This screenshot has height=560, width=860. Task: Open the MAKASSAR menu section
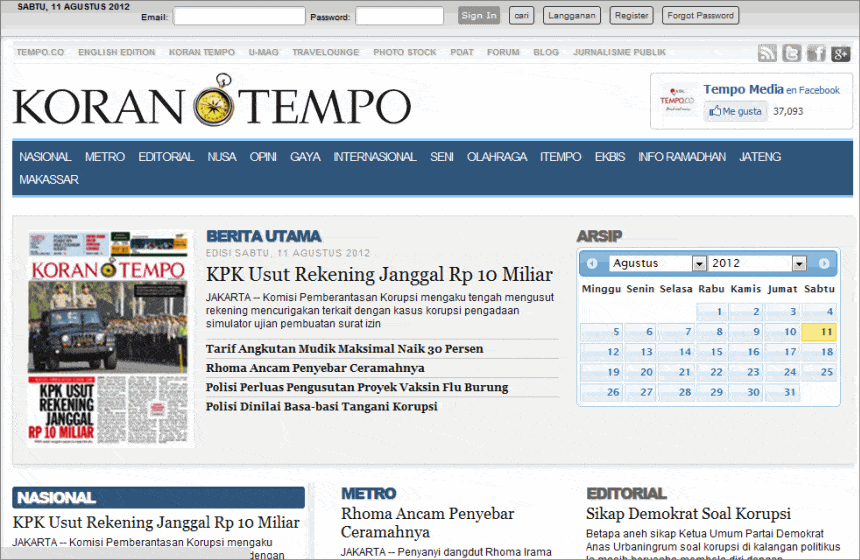click(x=49, y=180)
